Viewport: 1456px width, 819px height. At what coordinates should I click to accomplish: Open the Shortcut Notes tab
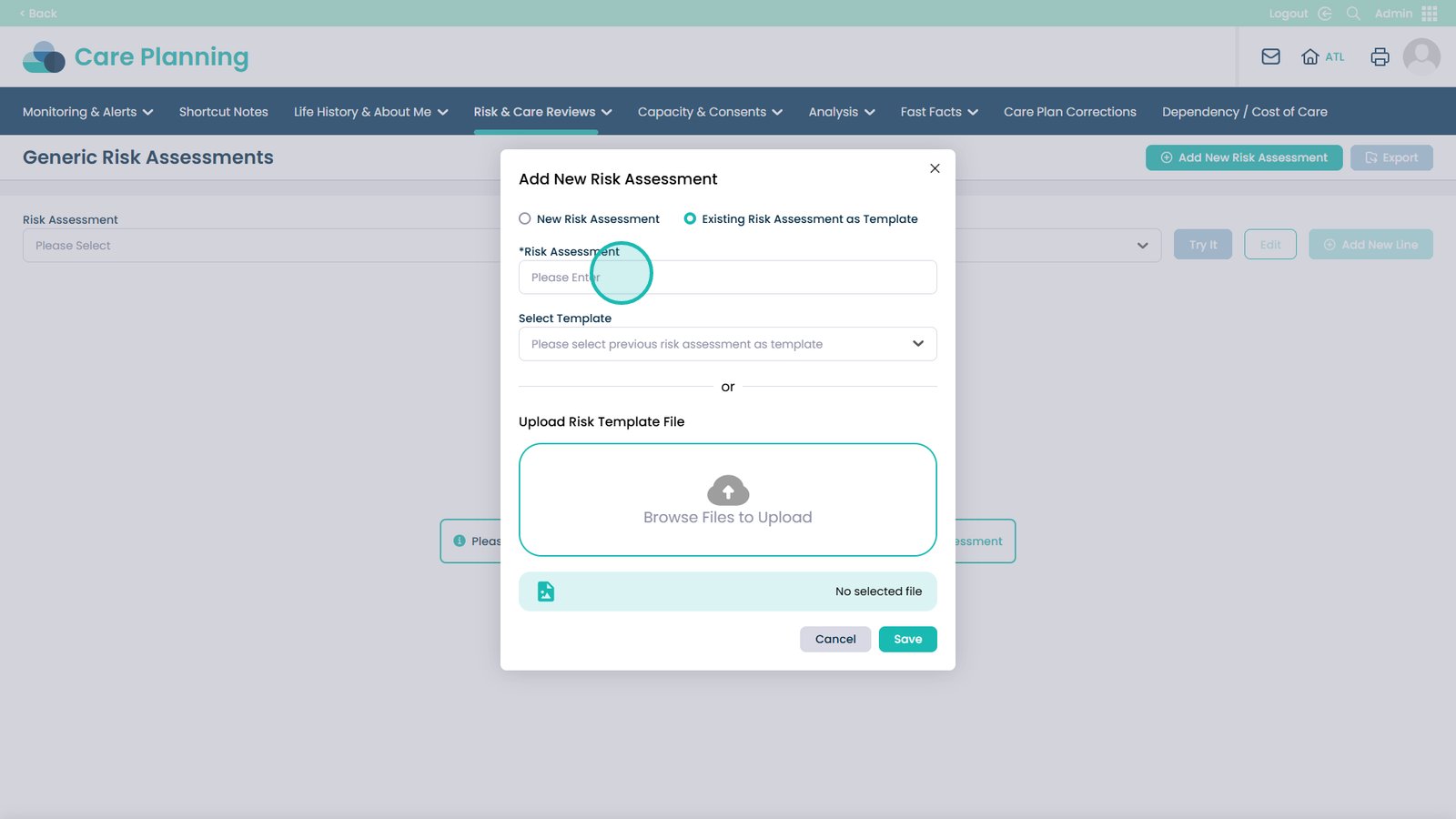click(x=223, y=112)
